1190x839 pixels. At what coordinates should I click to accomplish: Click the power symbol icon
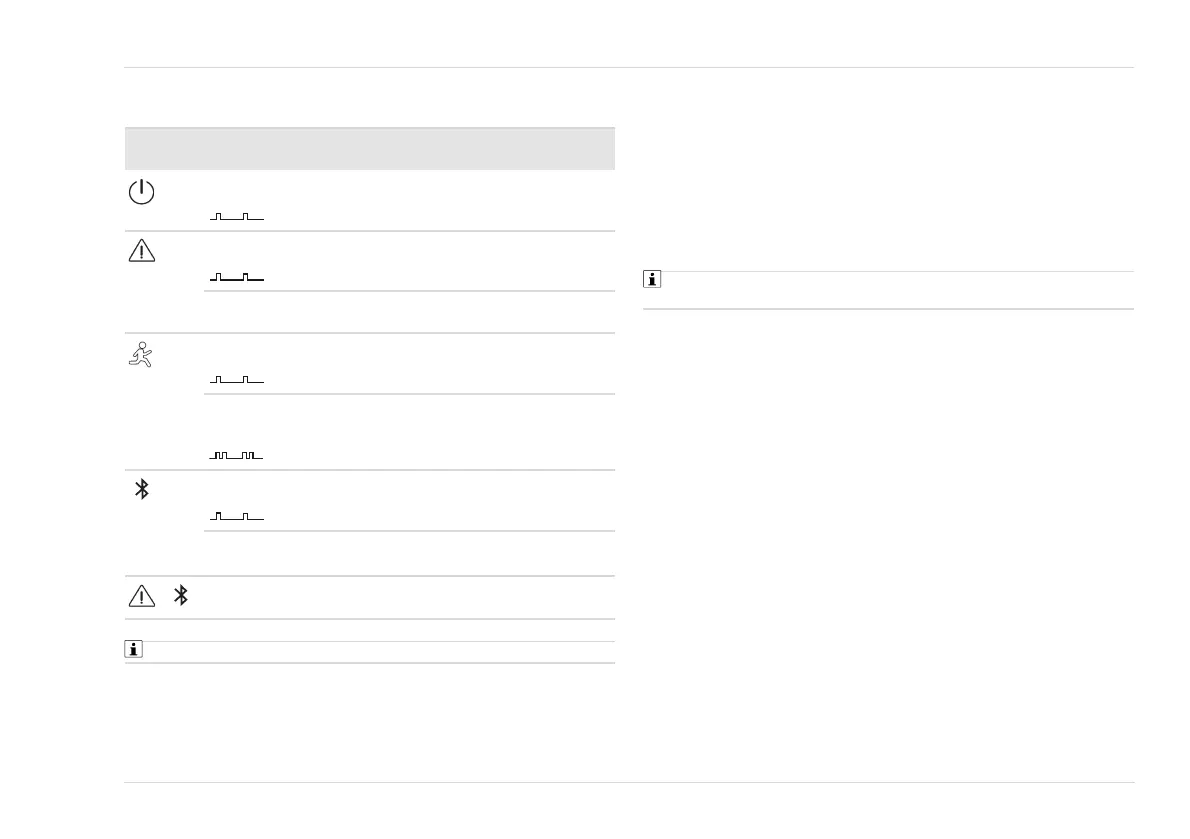click(142, 192)
